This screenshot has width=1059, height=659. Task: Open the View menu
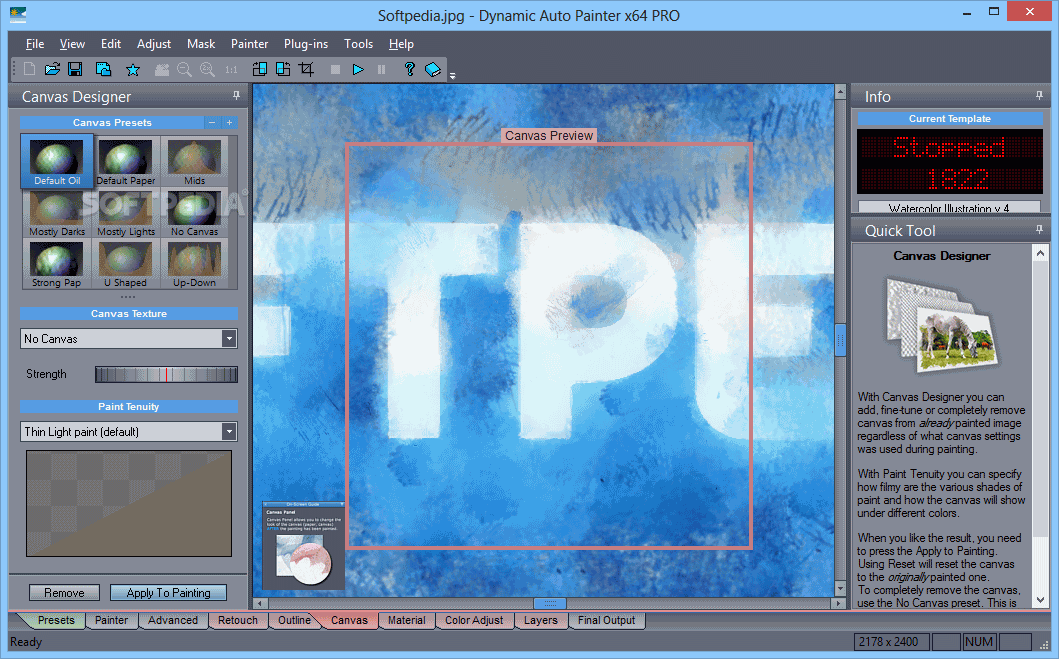pos(72,44)
